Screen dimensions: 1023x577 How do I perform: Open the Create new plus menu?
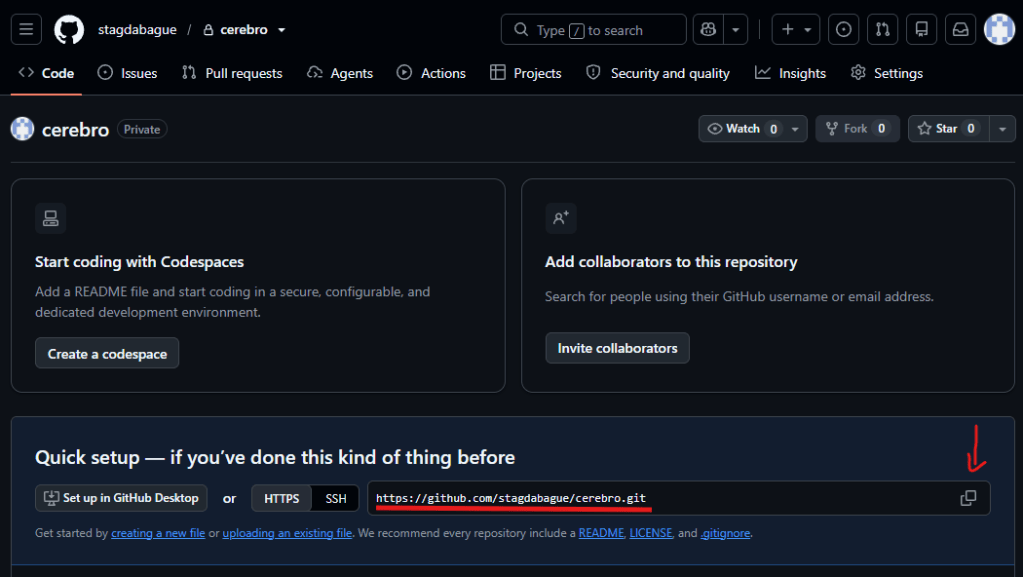(x=795, y=29)
